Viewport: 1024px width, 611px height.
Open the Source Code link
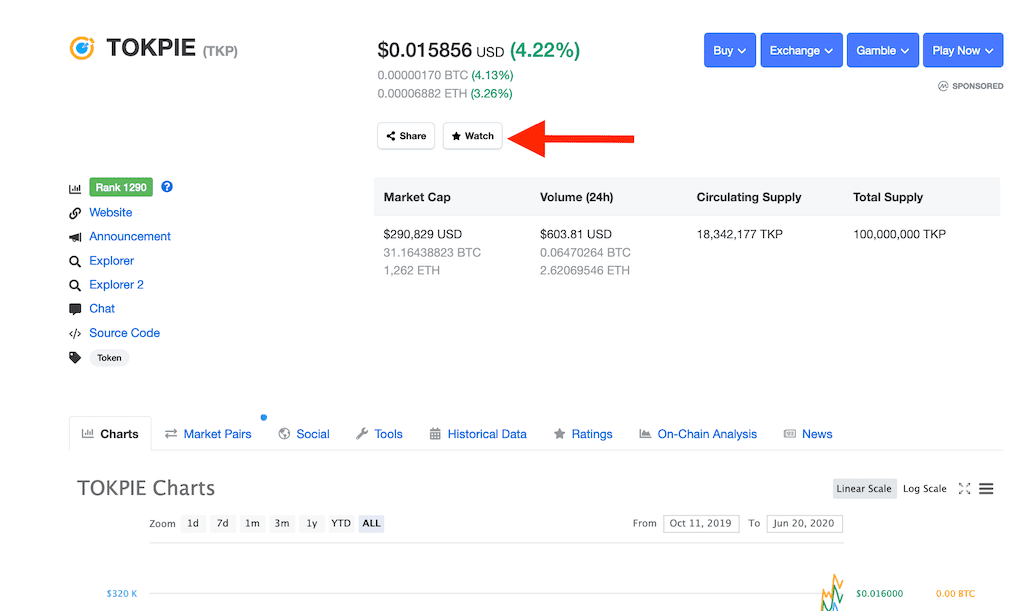[125, 333]
